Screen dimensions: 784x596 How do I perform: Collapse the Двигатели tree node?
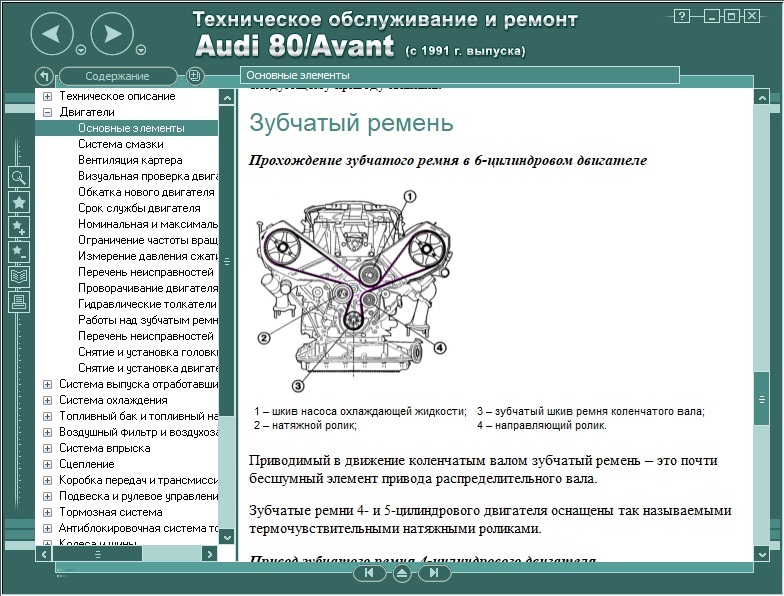[x=48, y=112]
